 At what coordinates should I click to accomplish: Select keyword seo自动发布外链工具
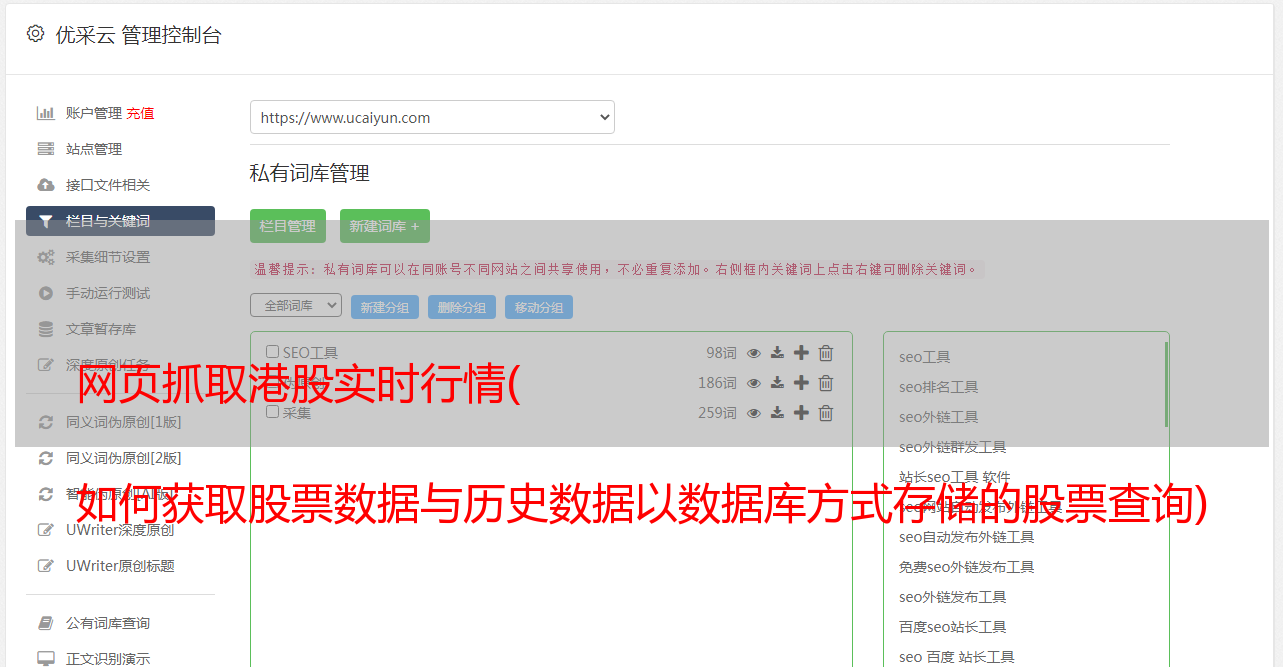tap(967, 537)
